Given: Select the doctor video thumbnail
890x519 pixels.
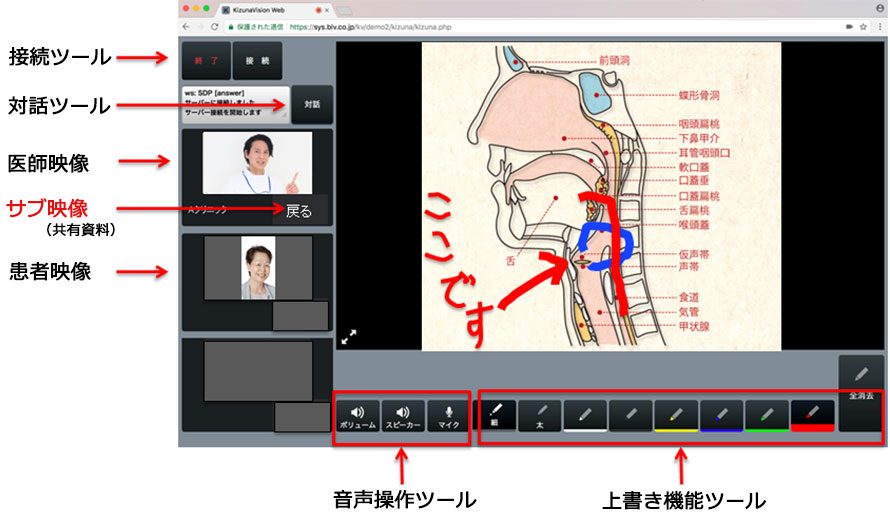Looking at the screenshot, I should coord(257,163).
